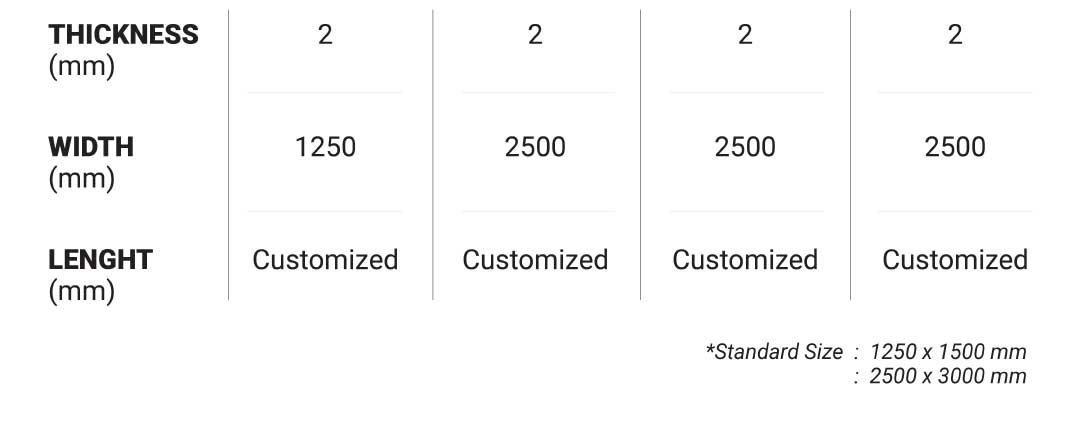
Task: Click Customized length in second column
Action: click(535, 260)
